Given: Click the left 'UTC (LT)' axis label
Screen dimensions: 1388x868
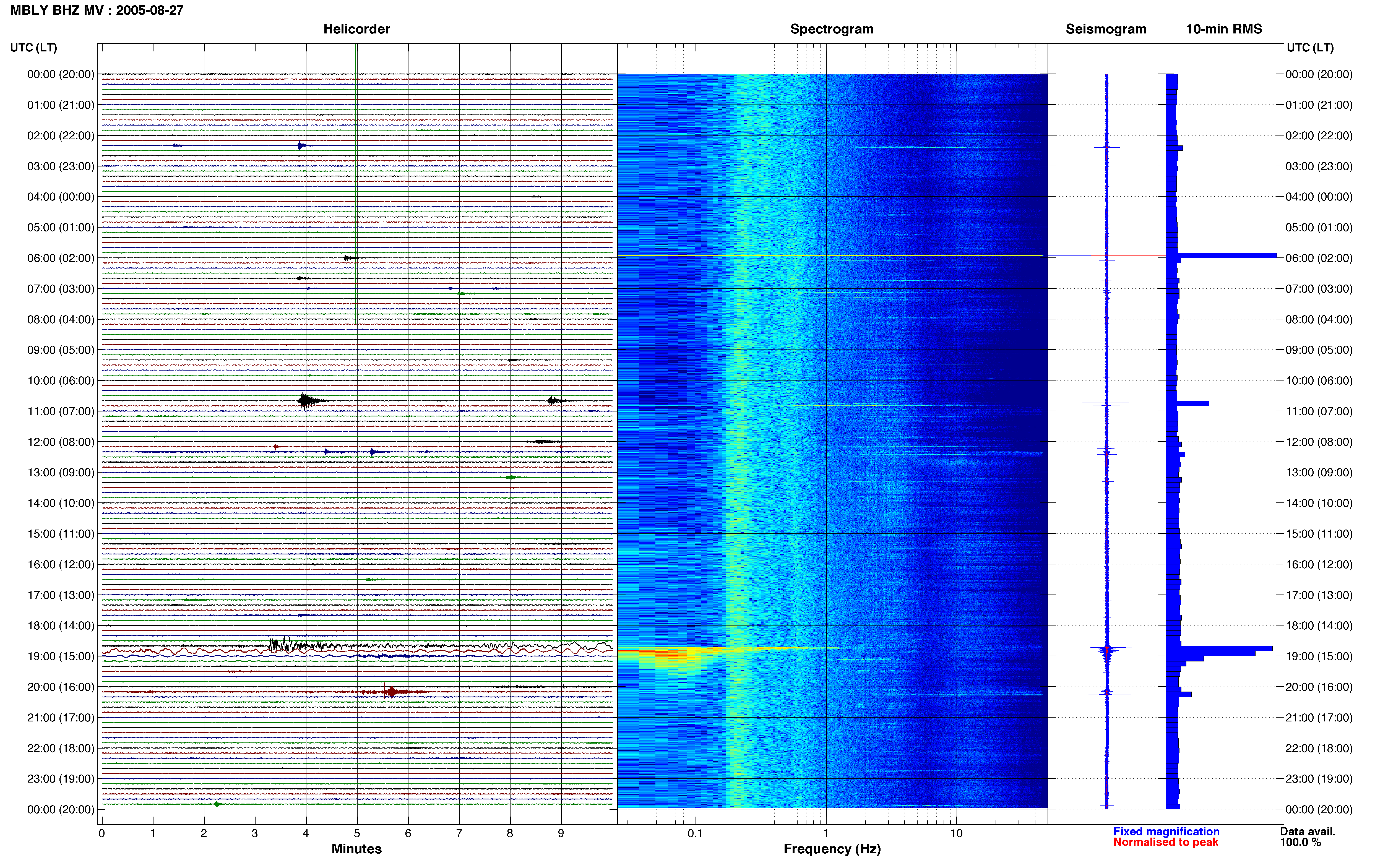Looking at the screenshot, I should coord(33,48).
